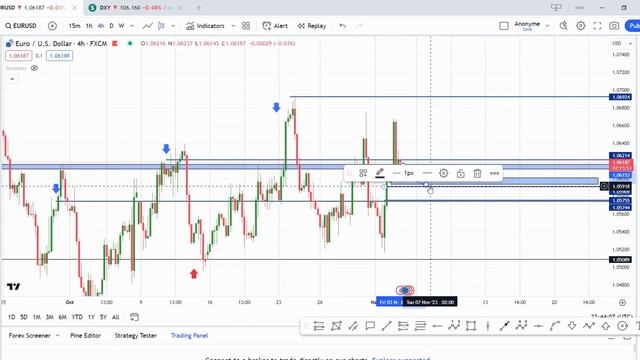This screenshot has height=360, width=640.
Task: Open the Forex Screener tab
Action: (29, 336)
